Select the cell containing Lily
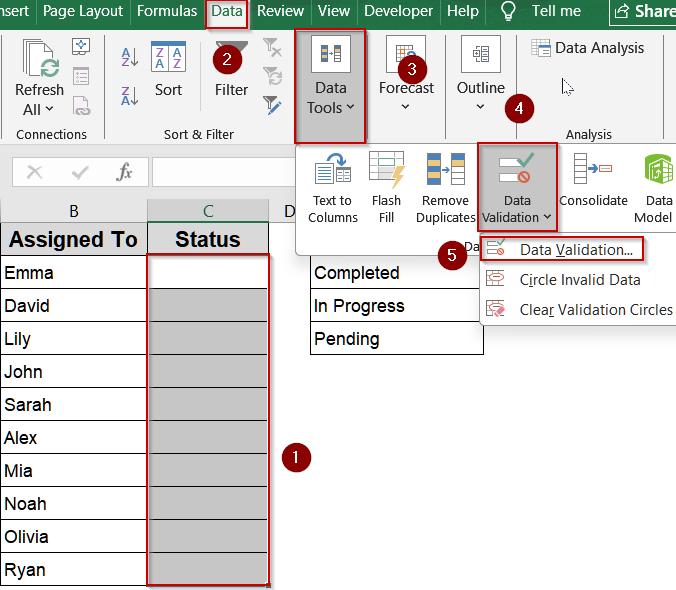The image size is (676, 590). coord(74,338)
